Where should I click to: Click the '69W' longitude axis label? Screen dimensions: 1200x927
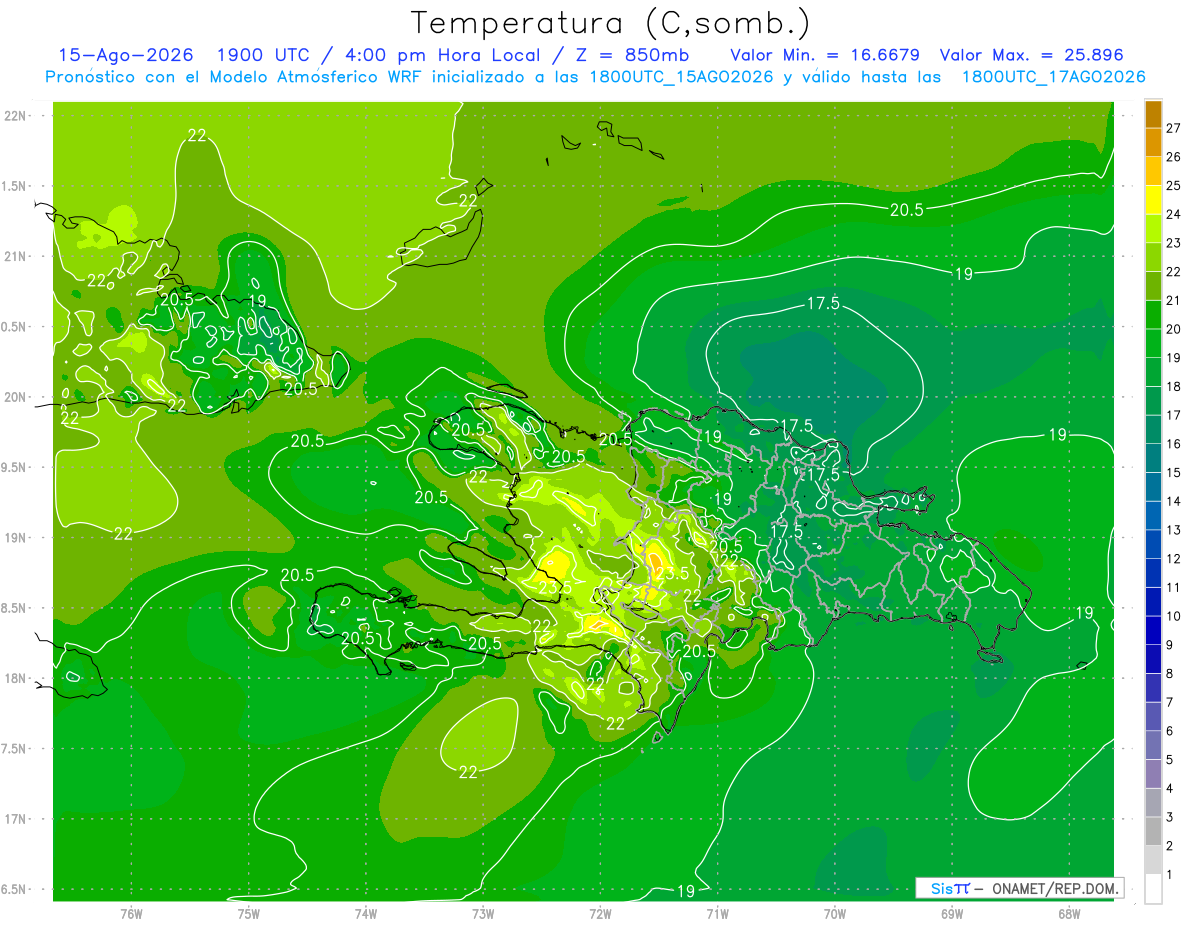click(x=951, y=913)
